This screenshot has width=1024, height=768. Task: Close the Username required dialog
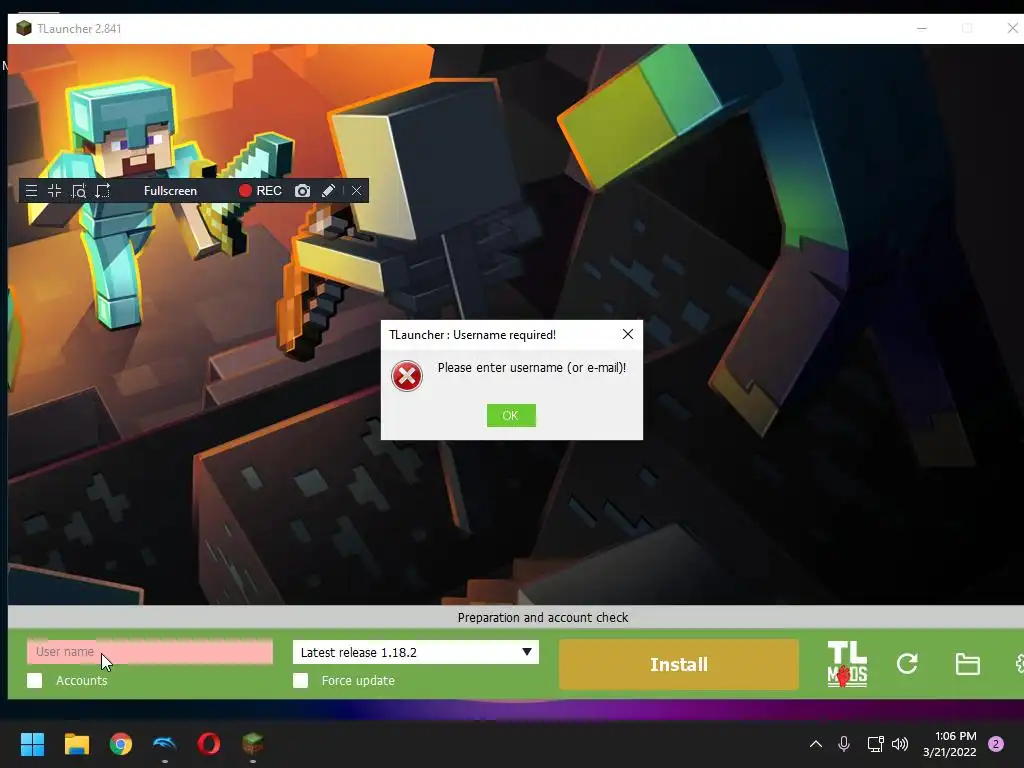(x=628, y=334)
